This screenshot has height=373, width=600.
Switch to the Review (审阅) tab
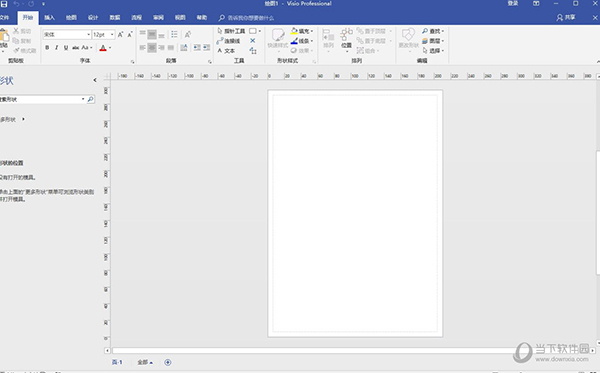pos(158,18)
